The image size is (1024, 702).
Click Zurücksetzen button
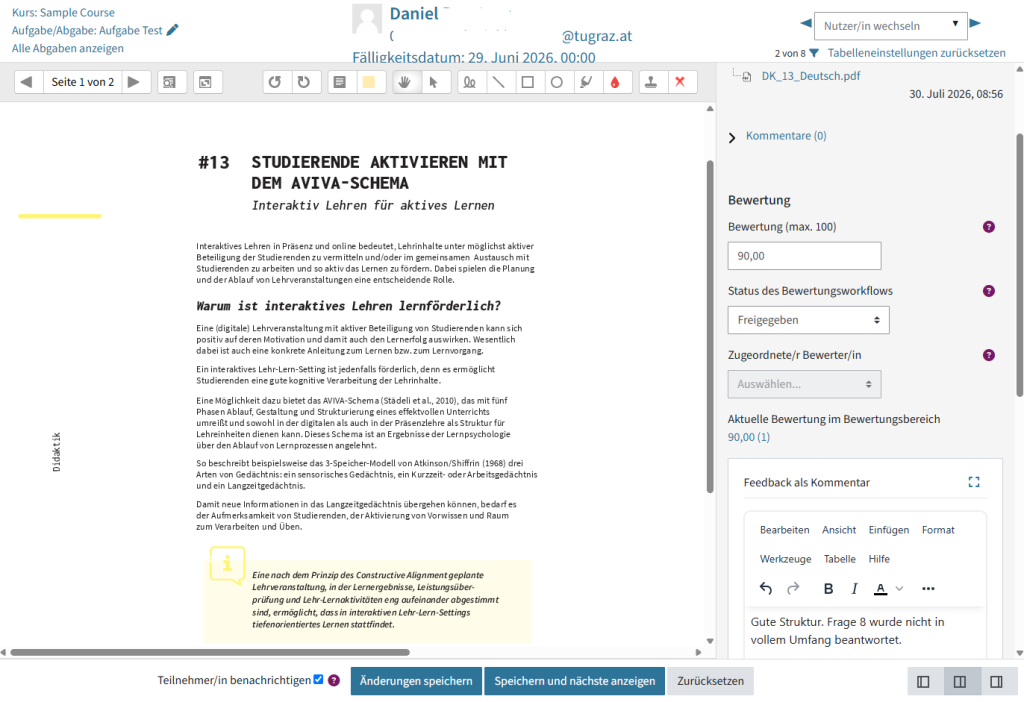tap(710, 681)
